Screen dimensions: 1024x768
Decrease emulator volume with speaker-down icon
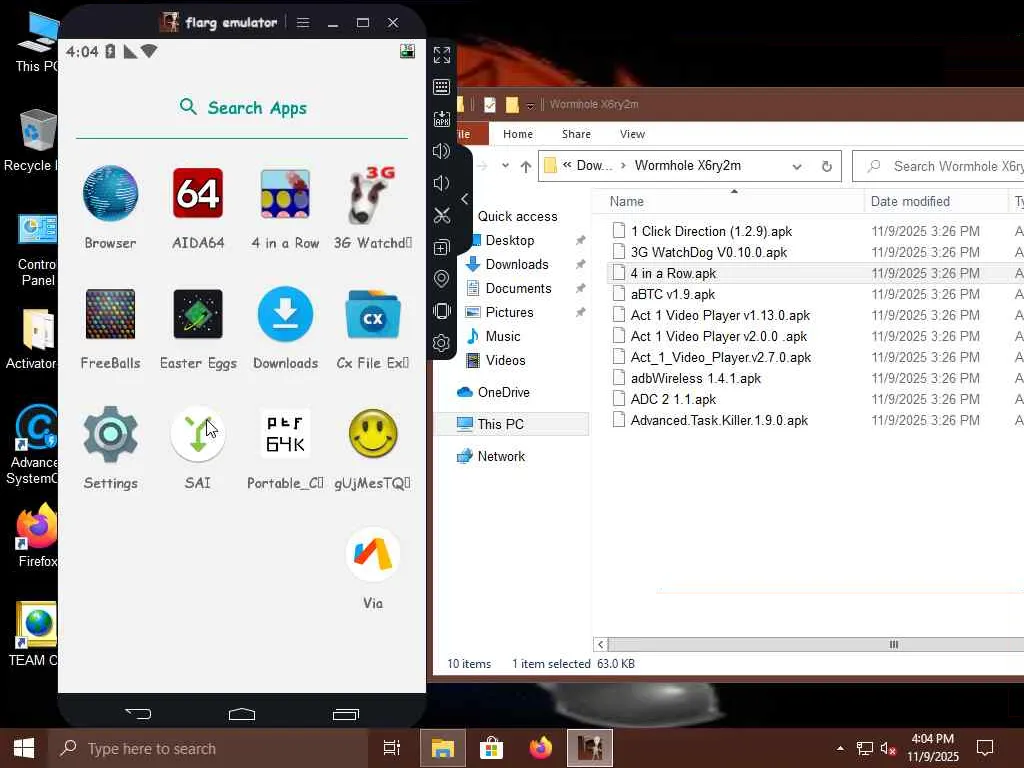click(x=441, y=183)
